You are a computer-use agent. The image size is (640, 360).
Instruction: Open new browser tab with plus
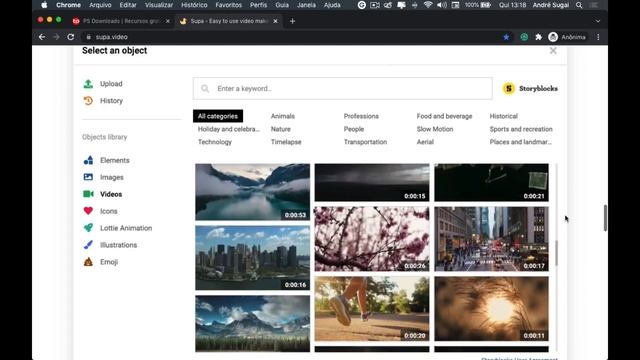pyautogui.click(x=292, y=21)
